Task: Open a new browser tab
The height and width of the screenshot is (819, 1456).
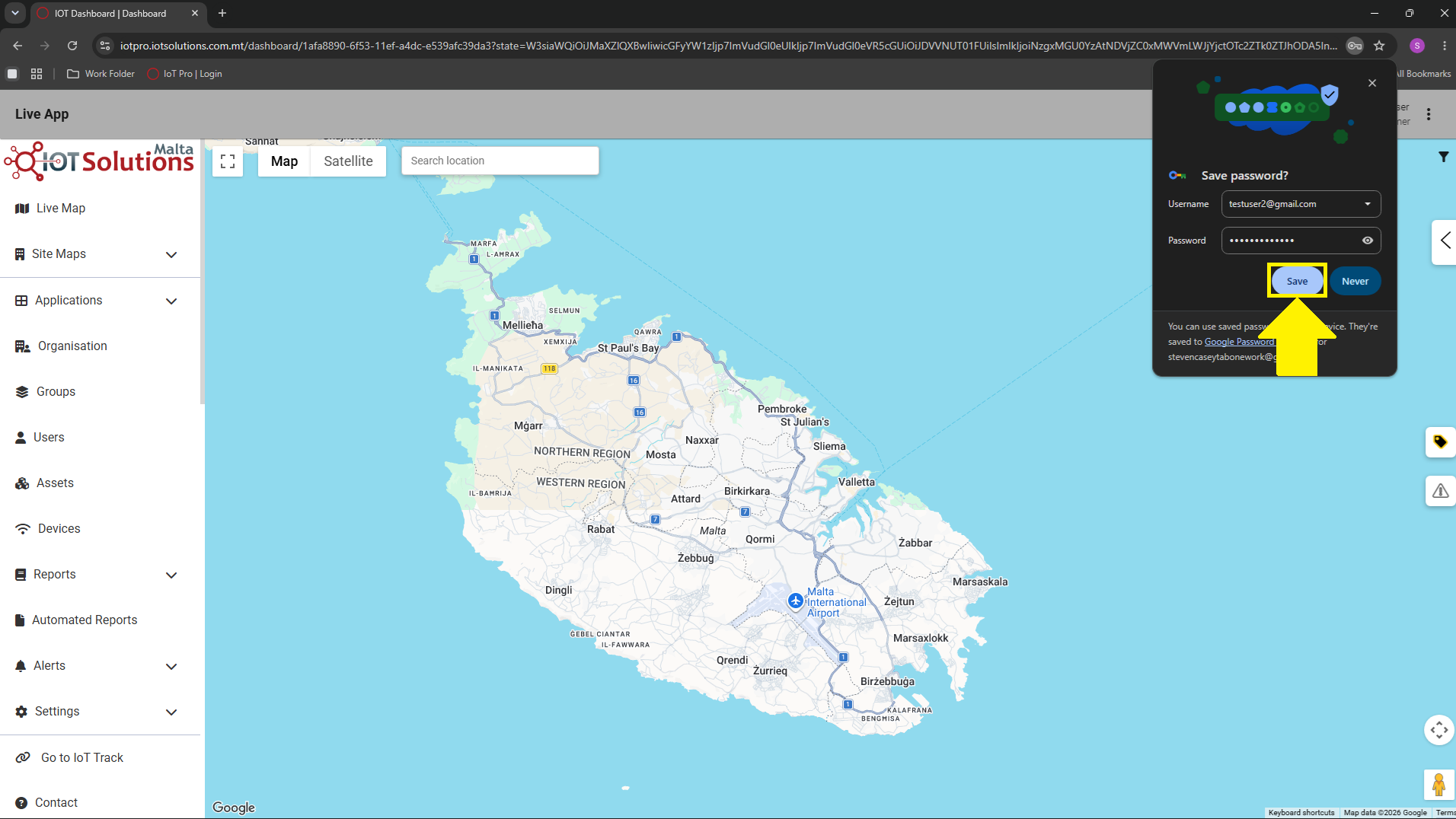Action: [x=222, y=13]
